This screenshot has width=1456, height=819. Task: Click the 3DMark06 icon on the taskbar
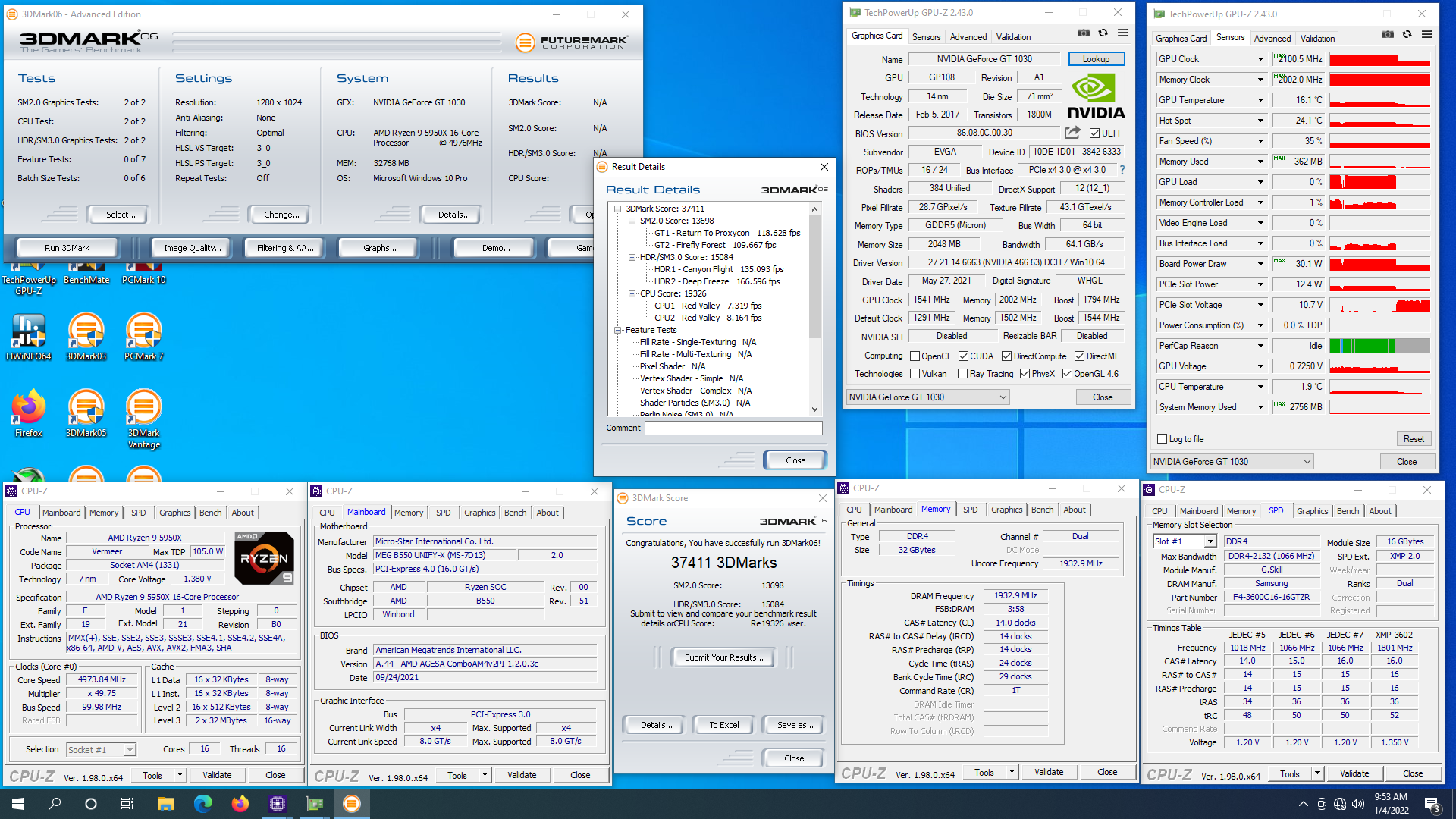click(351, 804)
